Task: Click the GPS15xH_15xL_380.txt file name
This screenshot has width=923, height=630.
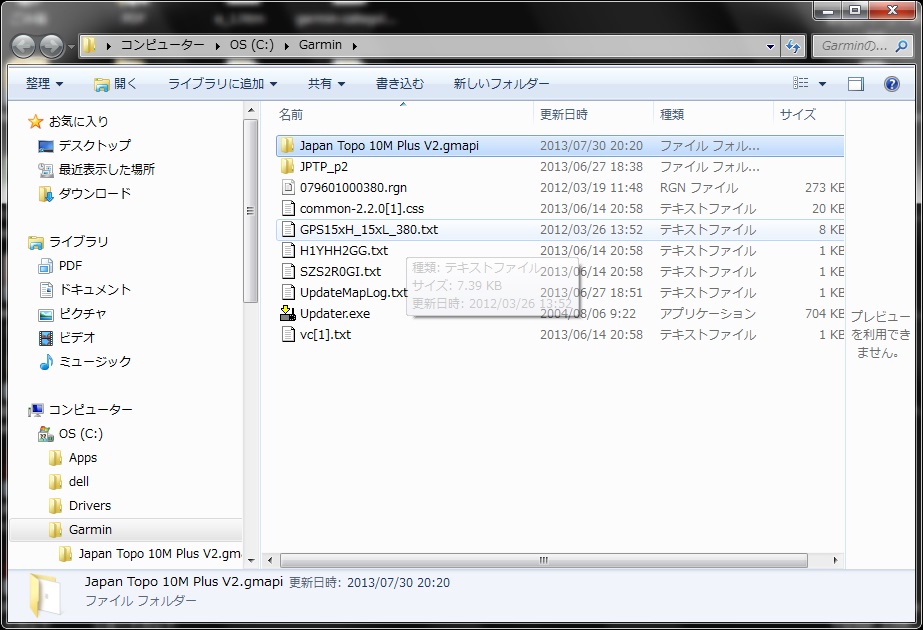Action: (x=369, y=230)
